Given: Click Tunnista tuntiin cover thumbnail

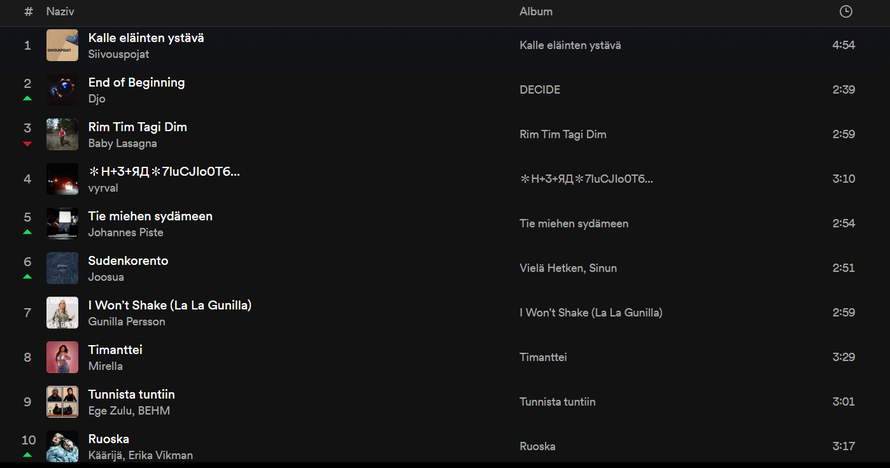Looking at the screenshot, I should (62, 401).
